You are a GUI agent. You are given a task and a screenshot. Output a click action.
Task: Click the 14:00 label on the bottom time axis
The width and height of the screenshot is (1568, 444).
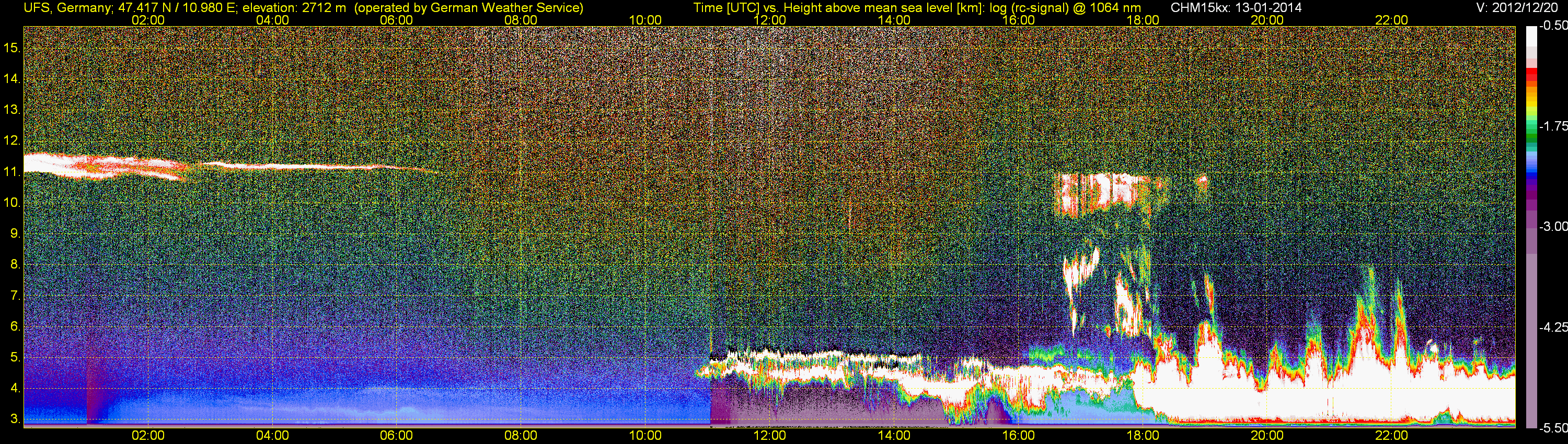894,436
